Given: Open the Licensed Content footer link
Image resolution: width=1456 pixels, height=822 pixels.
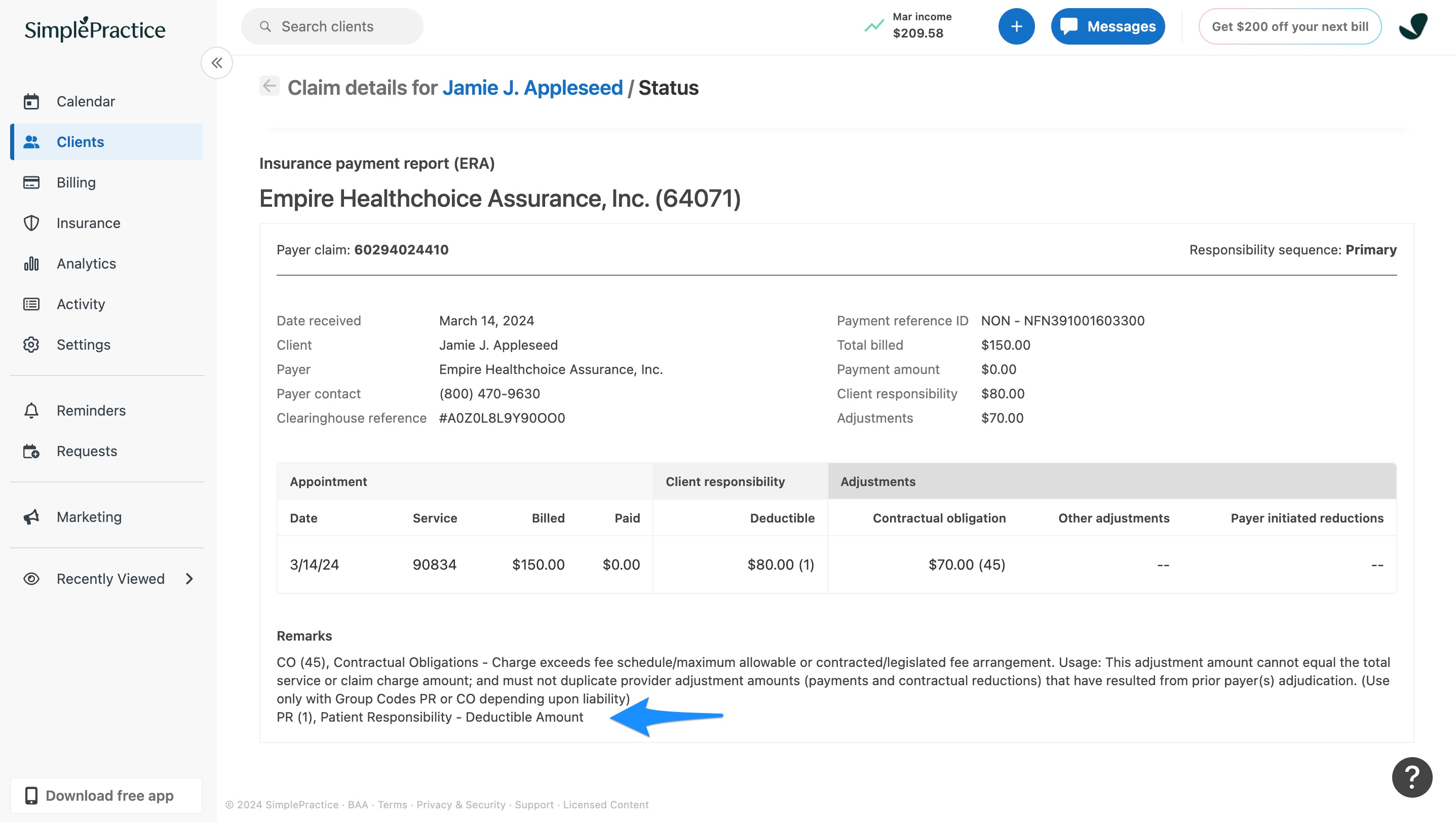Looking at the screenshot, I should (x=605, y=804).
